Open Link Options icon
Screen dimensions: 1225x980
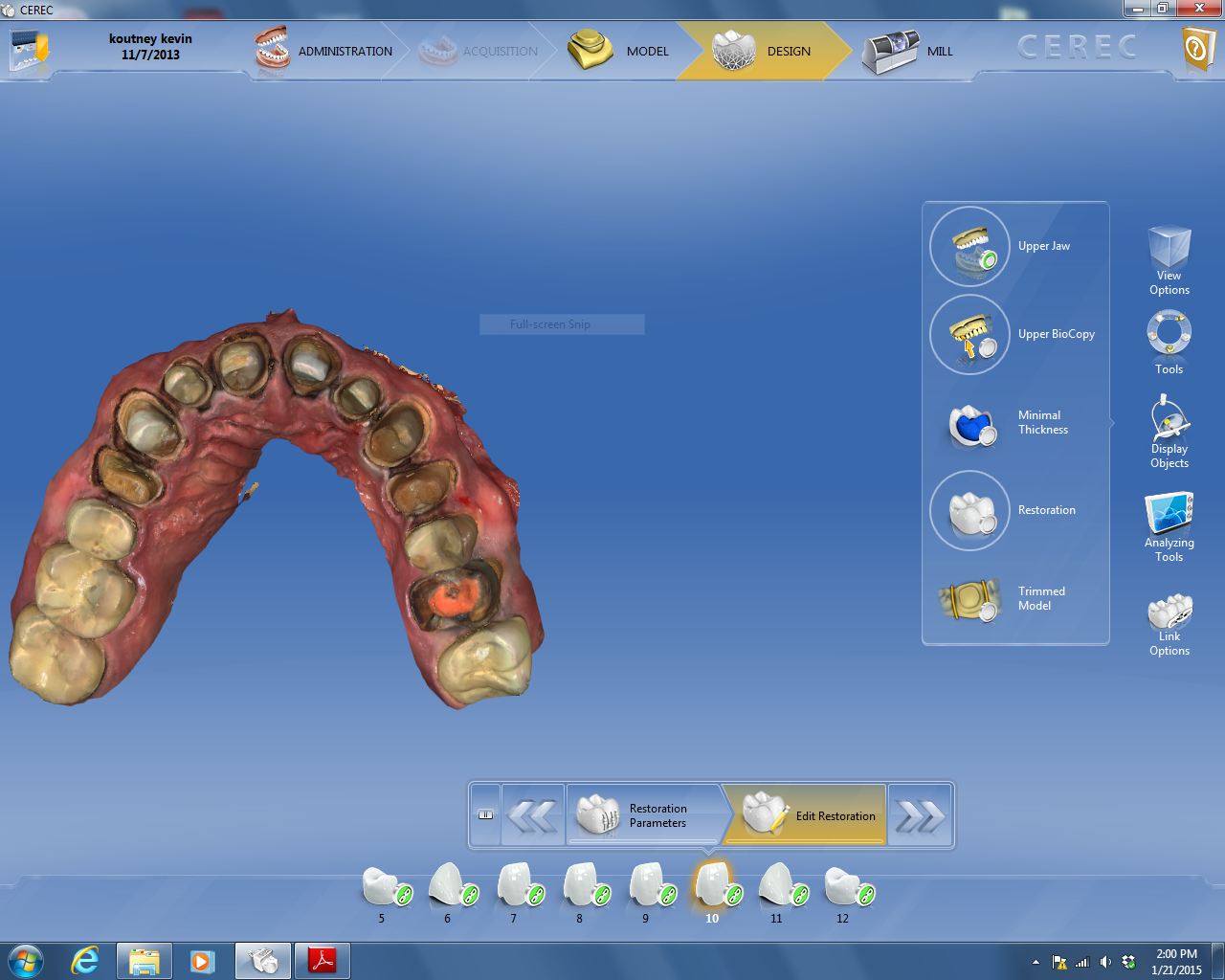1169,612
